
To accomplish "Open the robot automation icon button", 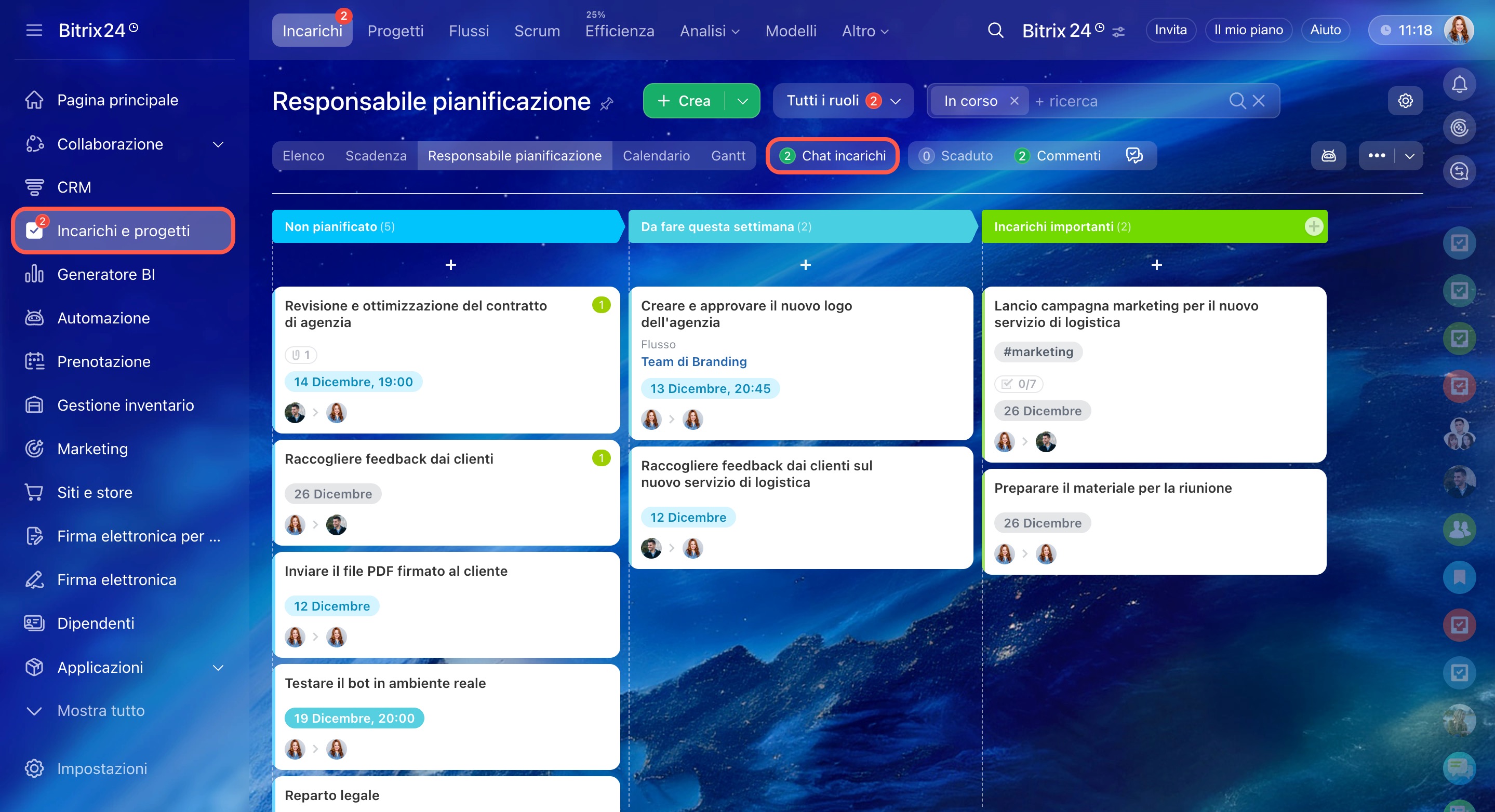I will pos(1328,155).
